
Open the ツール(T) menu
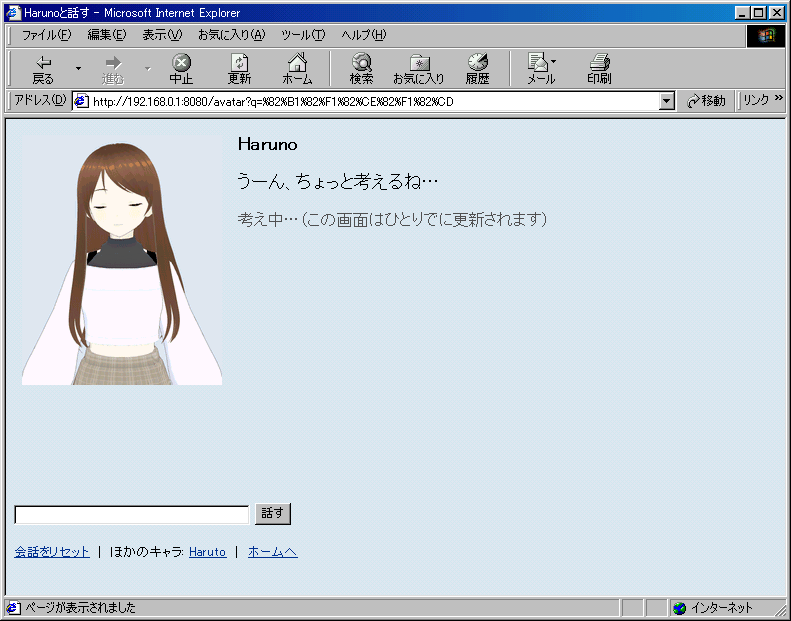pyautogui.click(x=303, y=35)
